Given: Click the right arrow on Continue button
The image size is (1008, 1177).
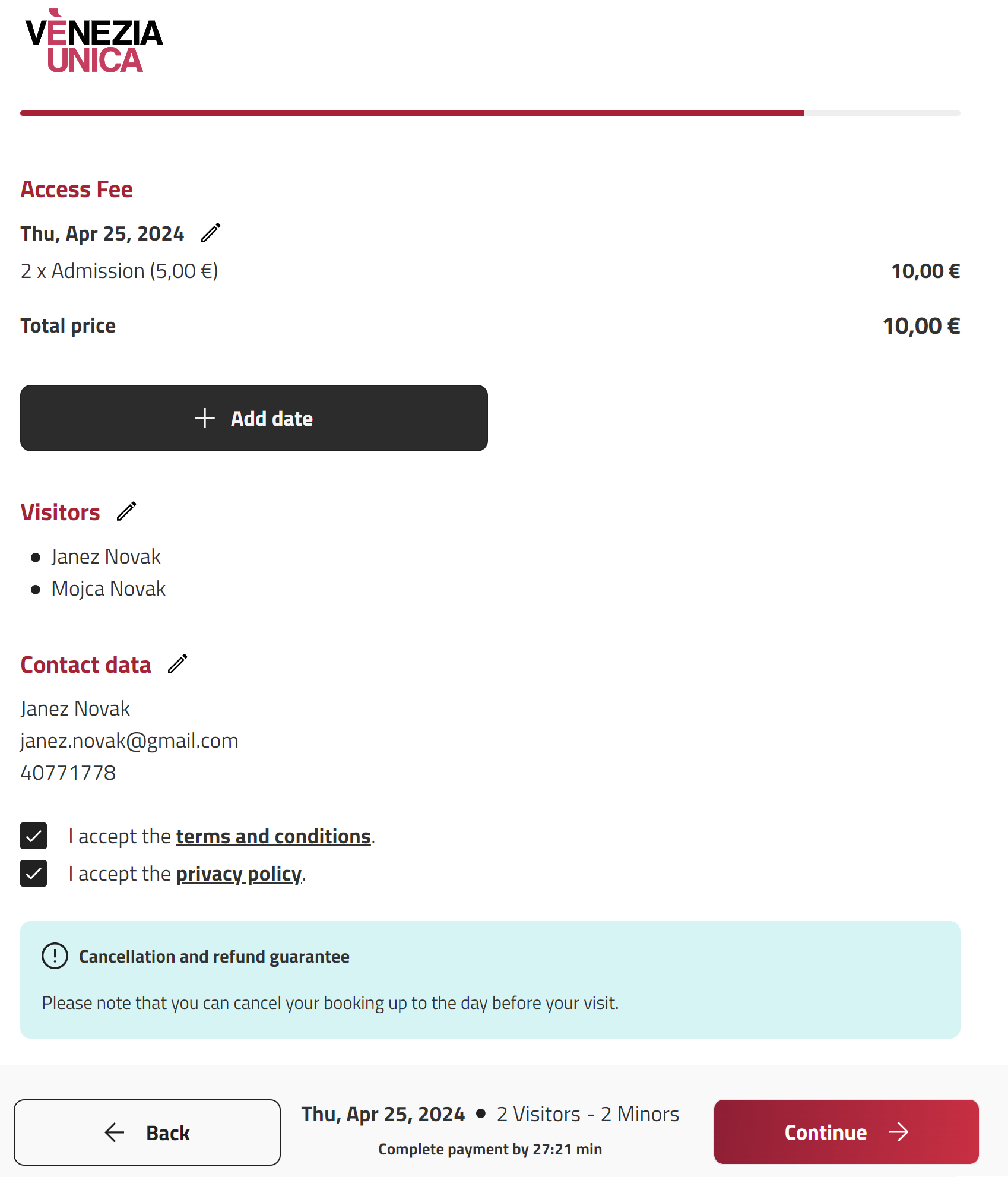Looking at the screenshot, I should tap(899, 1132).
